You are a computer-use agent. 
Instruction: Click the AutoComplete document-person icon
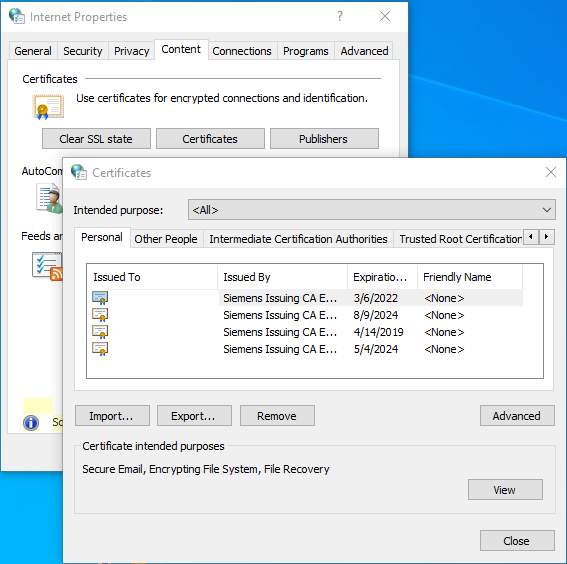49,198
